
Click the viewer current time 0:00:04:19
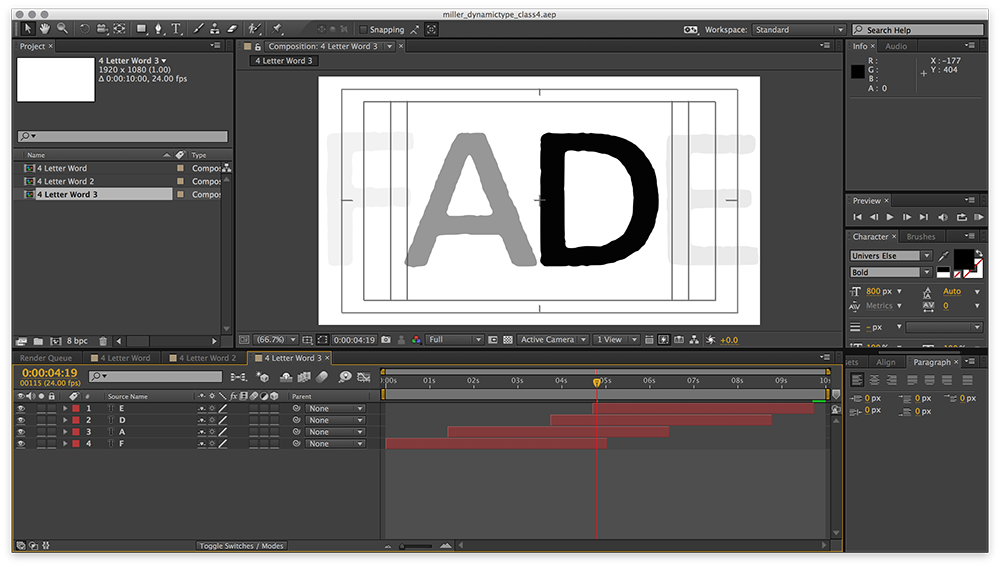[x=354, y=340]
